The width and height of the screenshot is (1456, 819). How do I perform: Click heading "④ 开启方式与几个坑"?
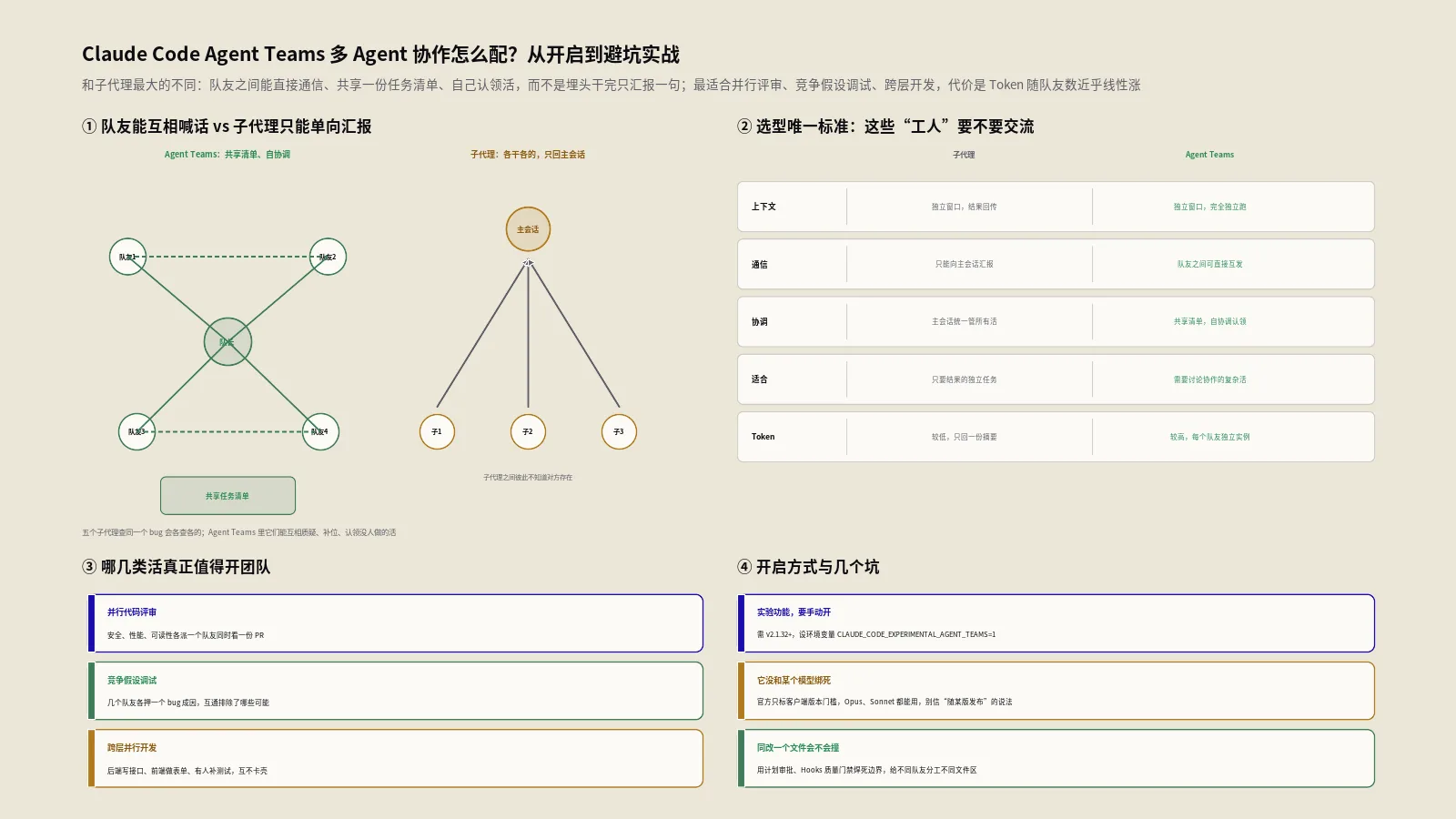[x=808, y=567]
